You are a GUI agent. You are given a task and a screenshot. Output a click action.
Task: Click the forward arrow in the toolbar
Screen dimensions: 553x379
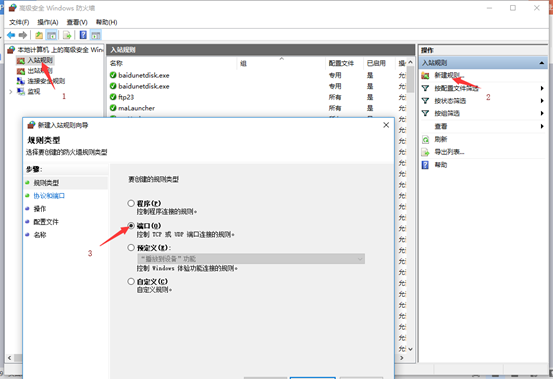click(23, 35)
